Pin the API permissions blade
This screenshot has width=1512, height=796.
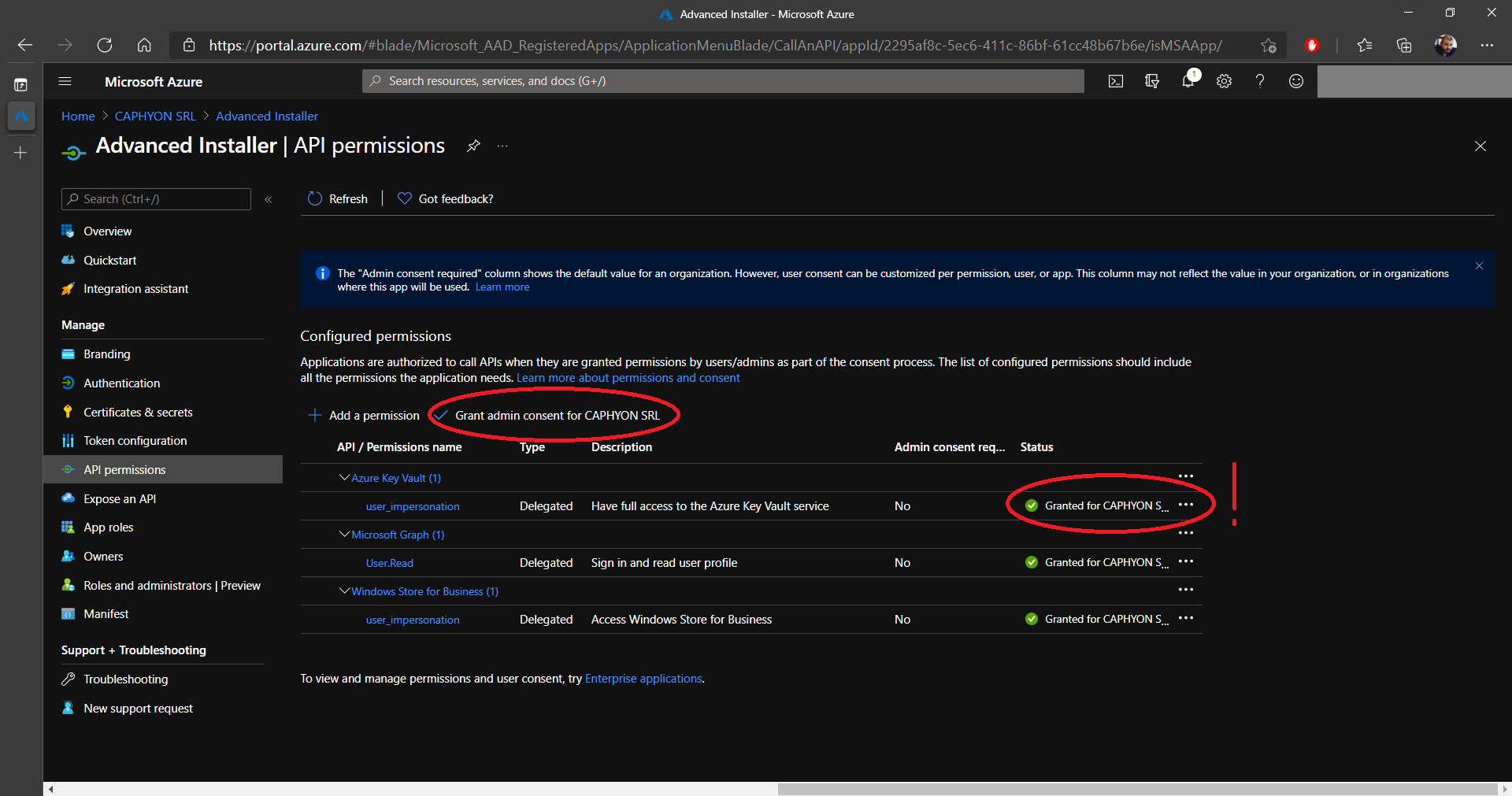(473, 146)
